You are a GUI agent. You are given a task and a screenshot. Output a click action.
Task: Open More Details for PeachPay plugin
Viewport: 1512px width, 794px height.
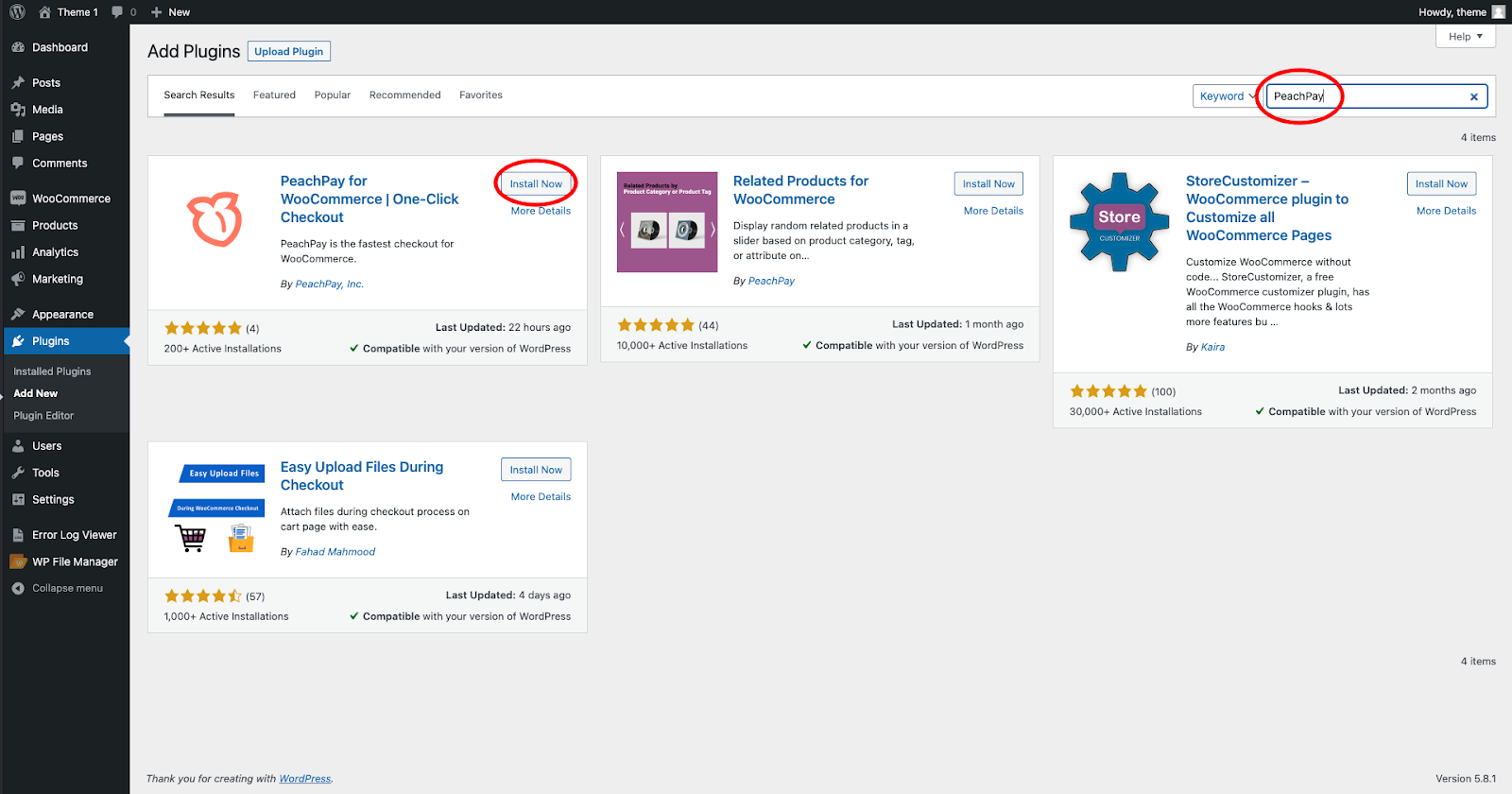pyautogui.click(x=541, y=211)
